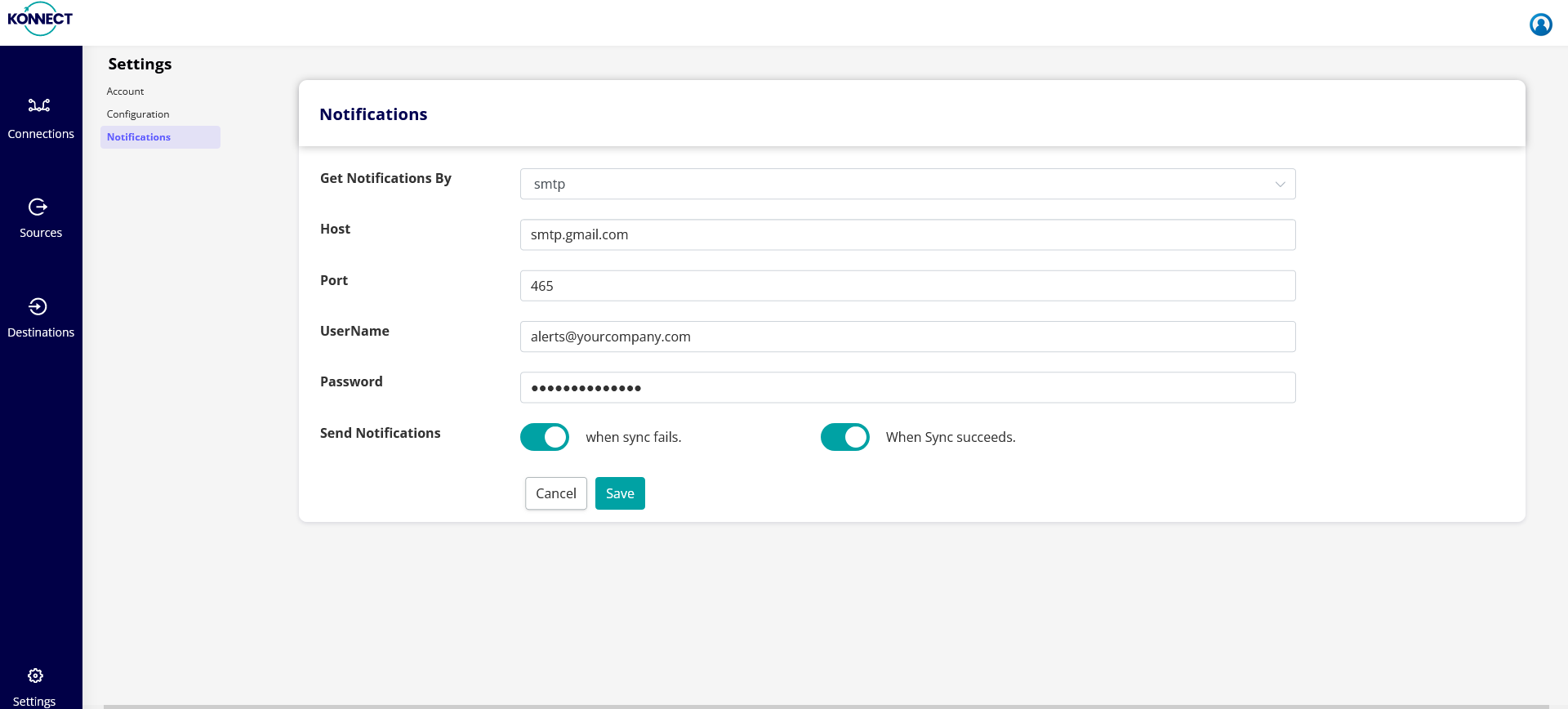Save the notification settings

point(620,493)
